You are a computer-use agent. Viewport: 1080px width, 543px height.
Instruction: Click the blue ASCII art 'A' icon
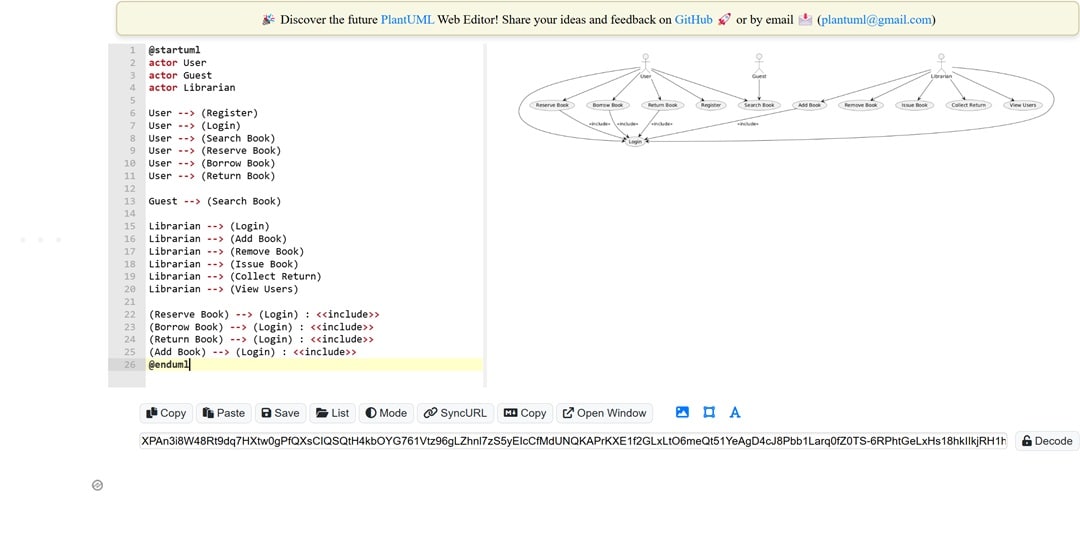point(735,412)
